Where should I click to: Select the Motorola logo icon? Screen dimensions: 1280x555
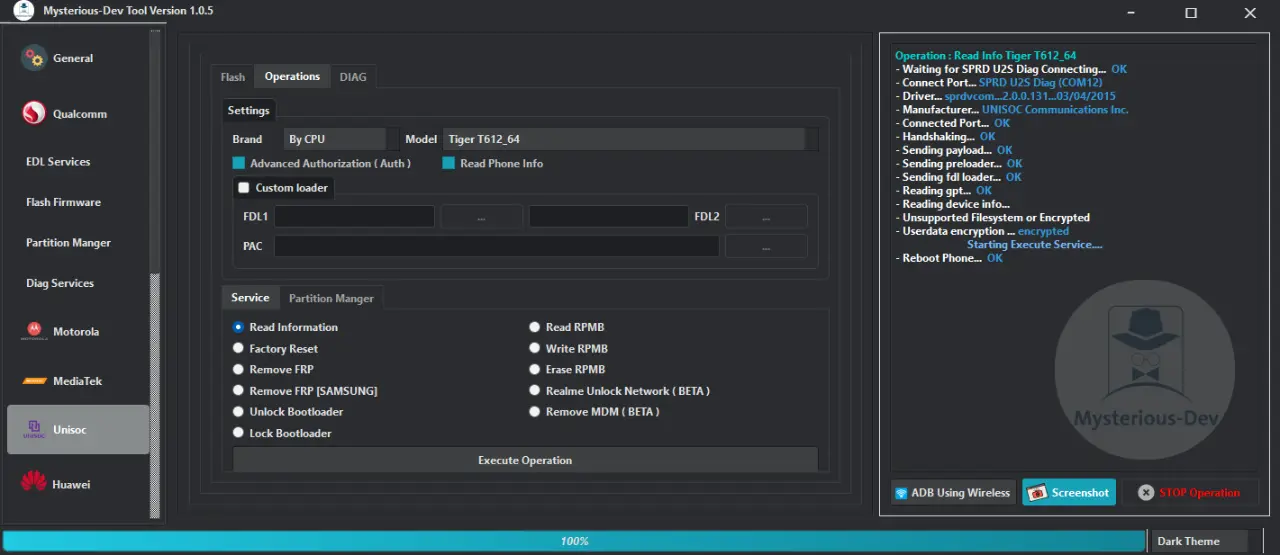pos(34,331)
